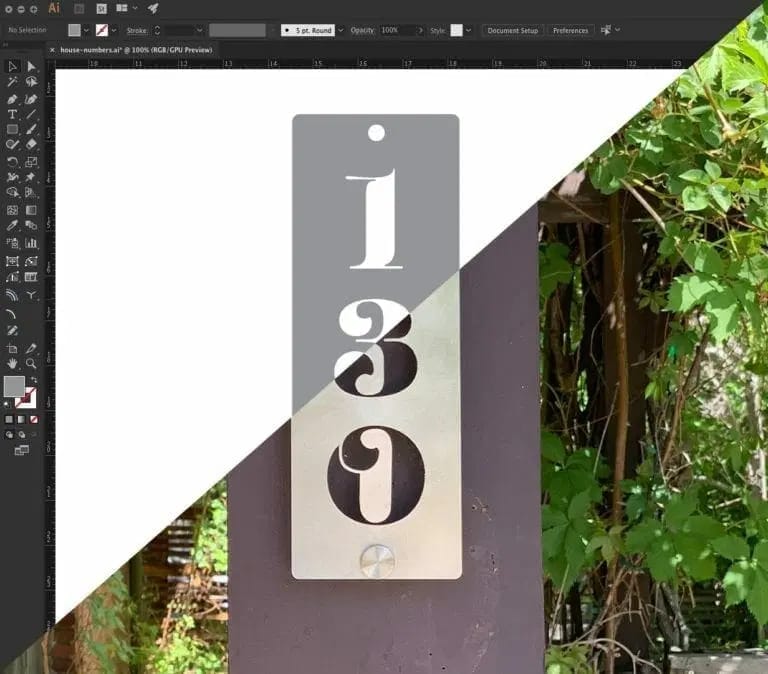Select the Direct Selection tool
Image resolution: width=768 pixels, height=674 pixels.
pos(31,67)
